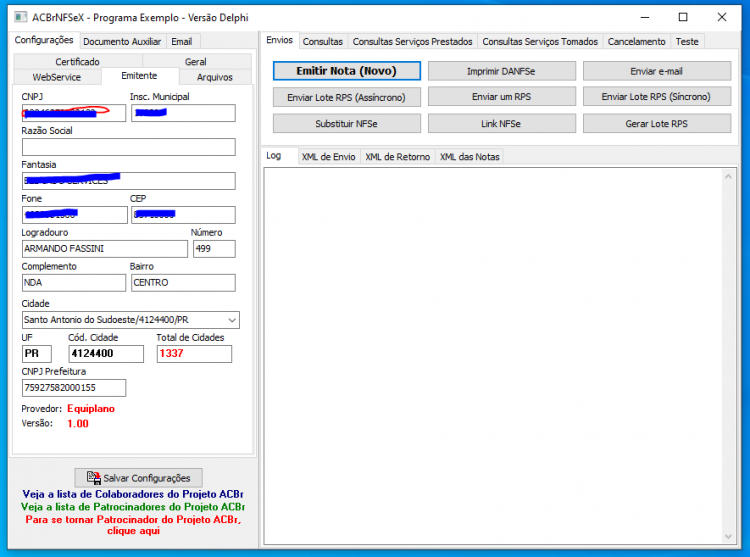Viewport: 750px width, 557px height.
Task: Open the Configurações tab
Action: click(x=44, y=40)
